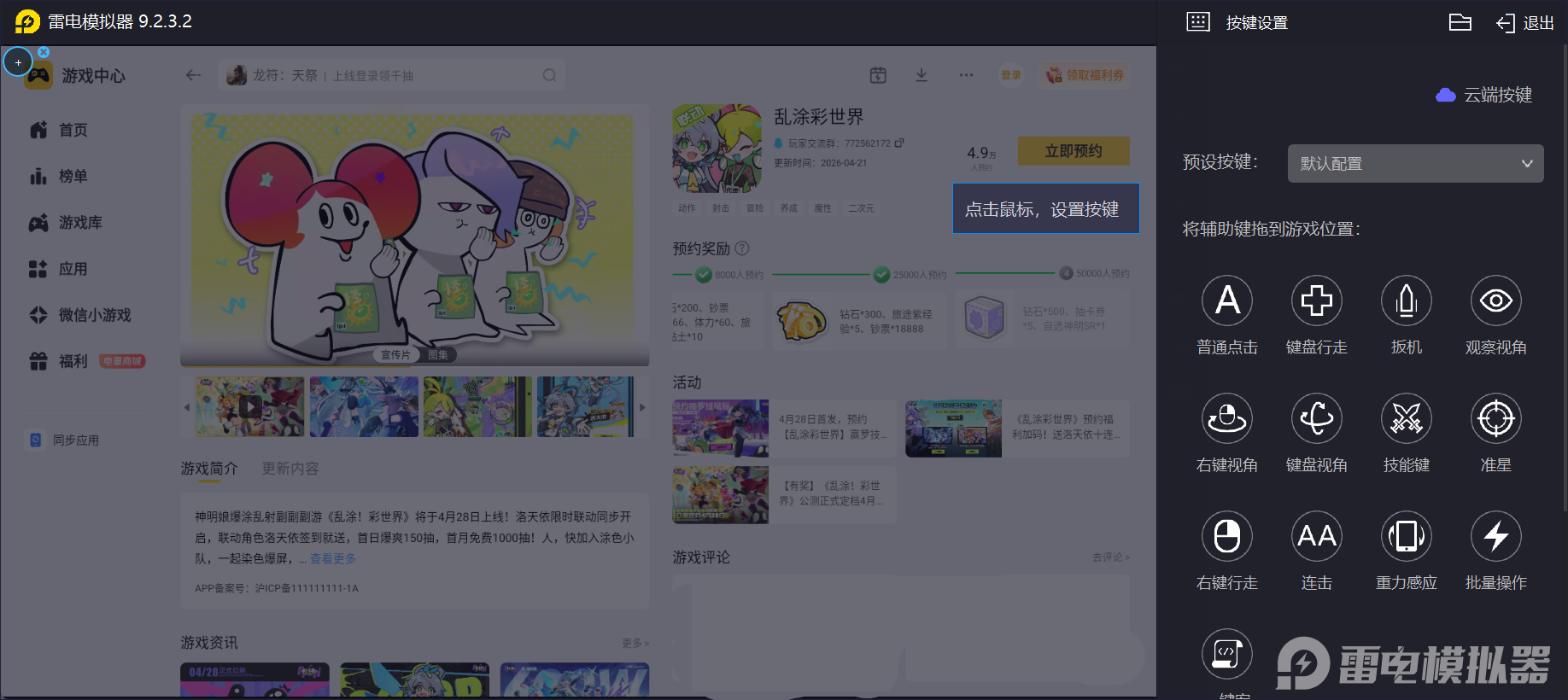The height and width of the screenshot is (700, 1568).
Task: Select the 批量操作 lightning icon
Action: (1496, 536)
